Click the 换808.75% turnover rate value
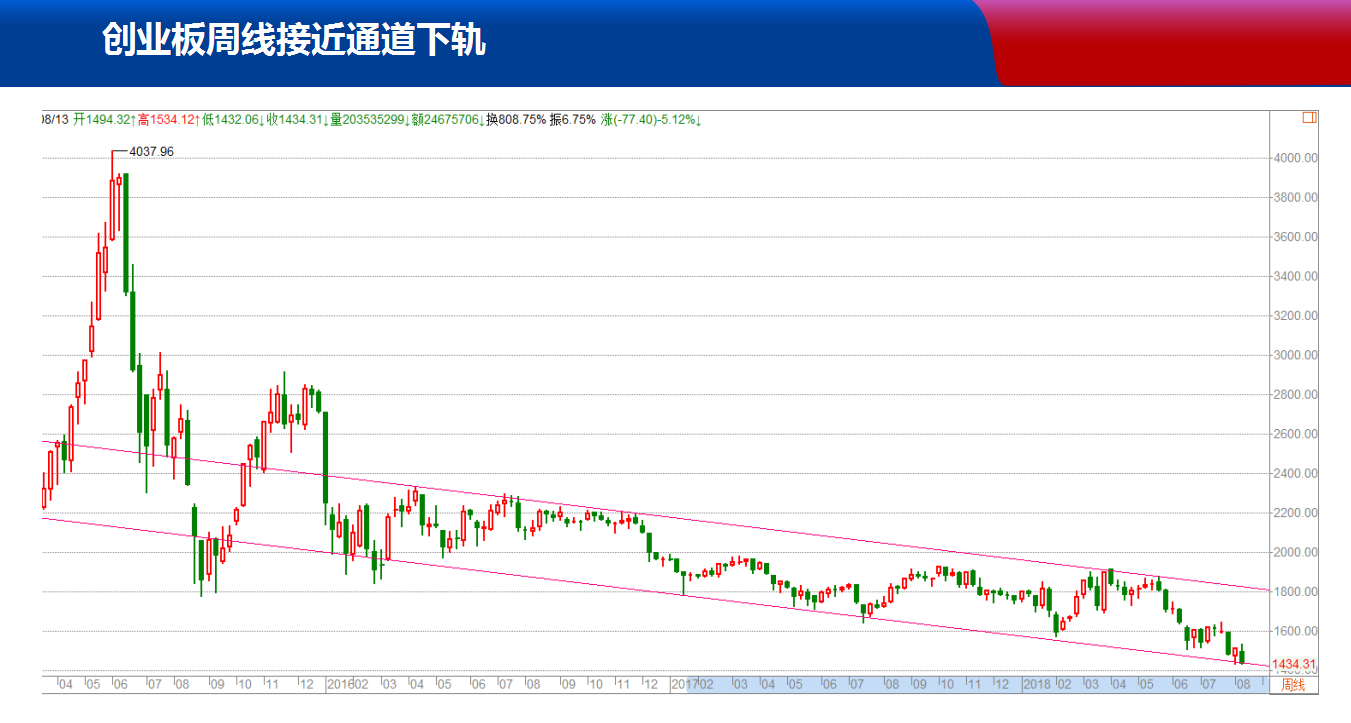The image size is (1351, 723). pos(516,120)
